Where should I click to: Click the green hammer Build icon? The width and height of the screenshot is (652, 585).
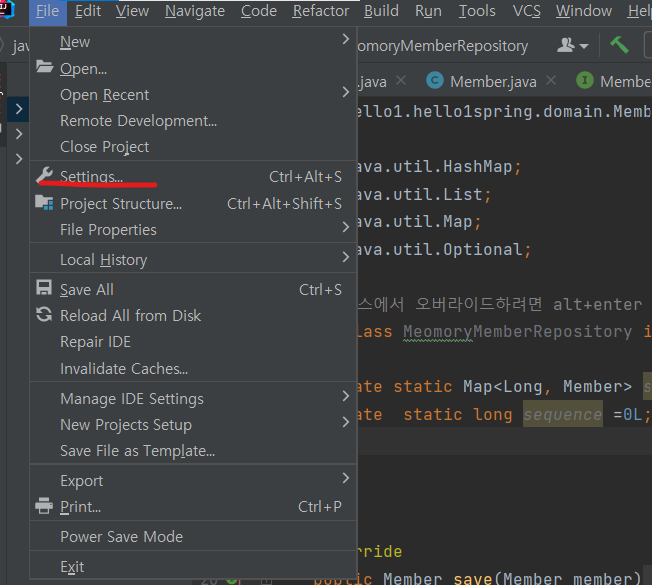[x=620, y=45]
